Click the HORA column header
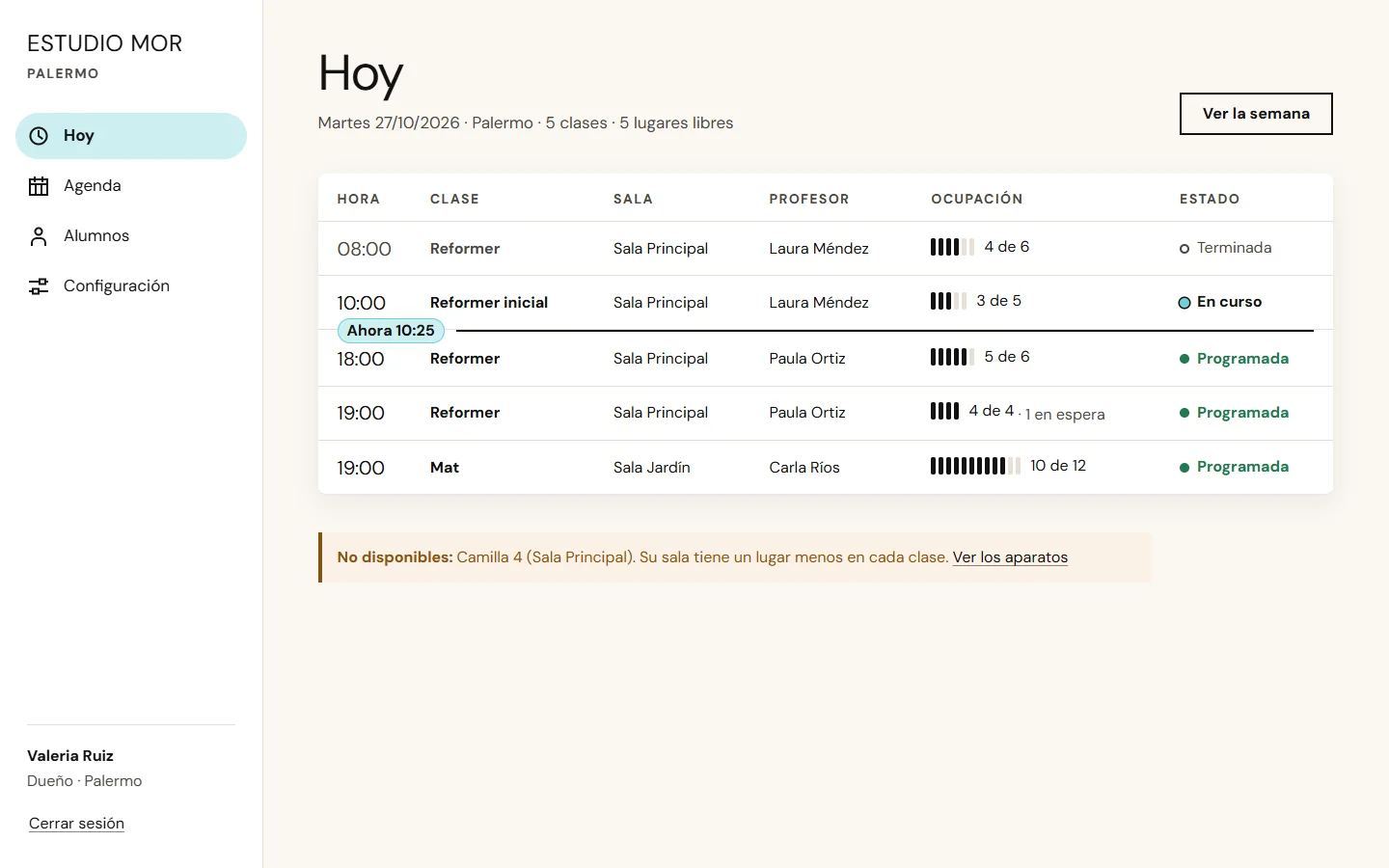The height and width of the screenshot is (868, 1389). (x=359, y=199)
